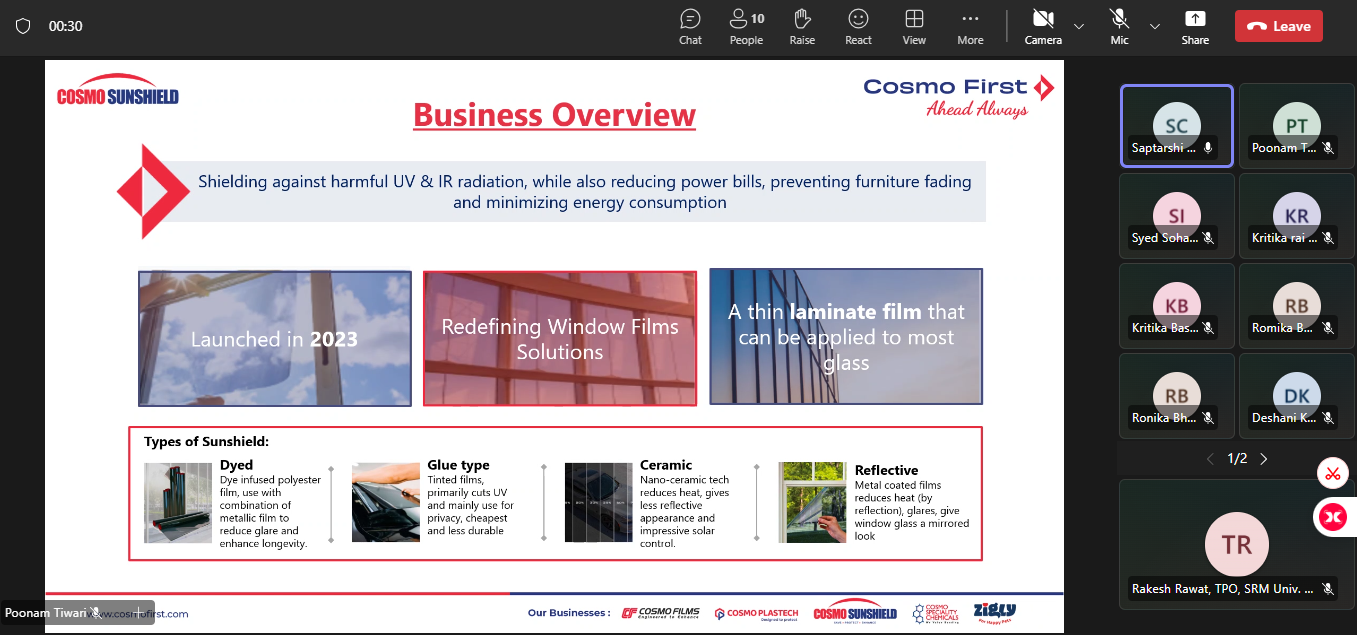Click the "Business Overview" slide heading

click(x=554, y=115)
